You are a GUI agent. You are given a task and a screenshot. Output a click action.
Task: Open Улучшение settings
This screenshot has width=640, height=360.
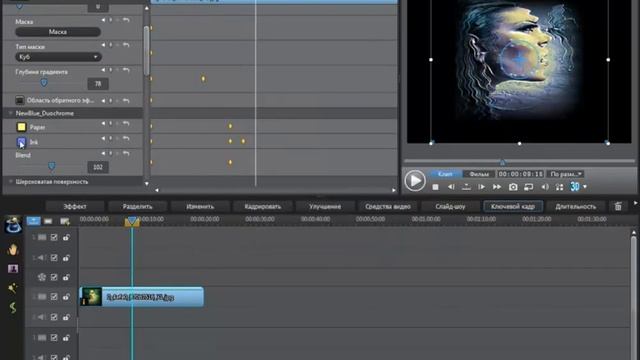pos(325,207)
